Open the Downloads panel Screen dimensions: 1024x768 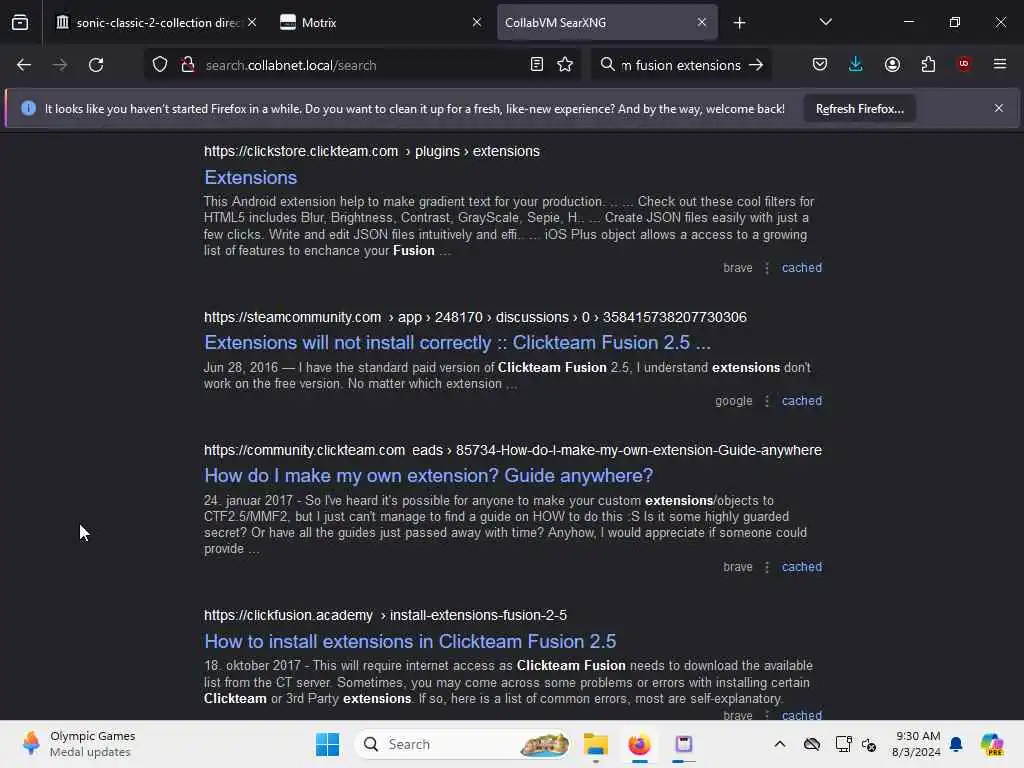(x=856, y=64)
